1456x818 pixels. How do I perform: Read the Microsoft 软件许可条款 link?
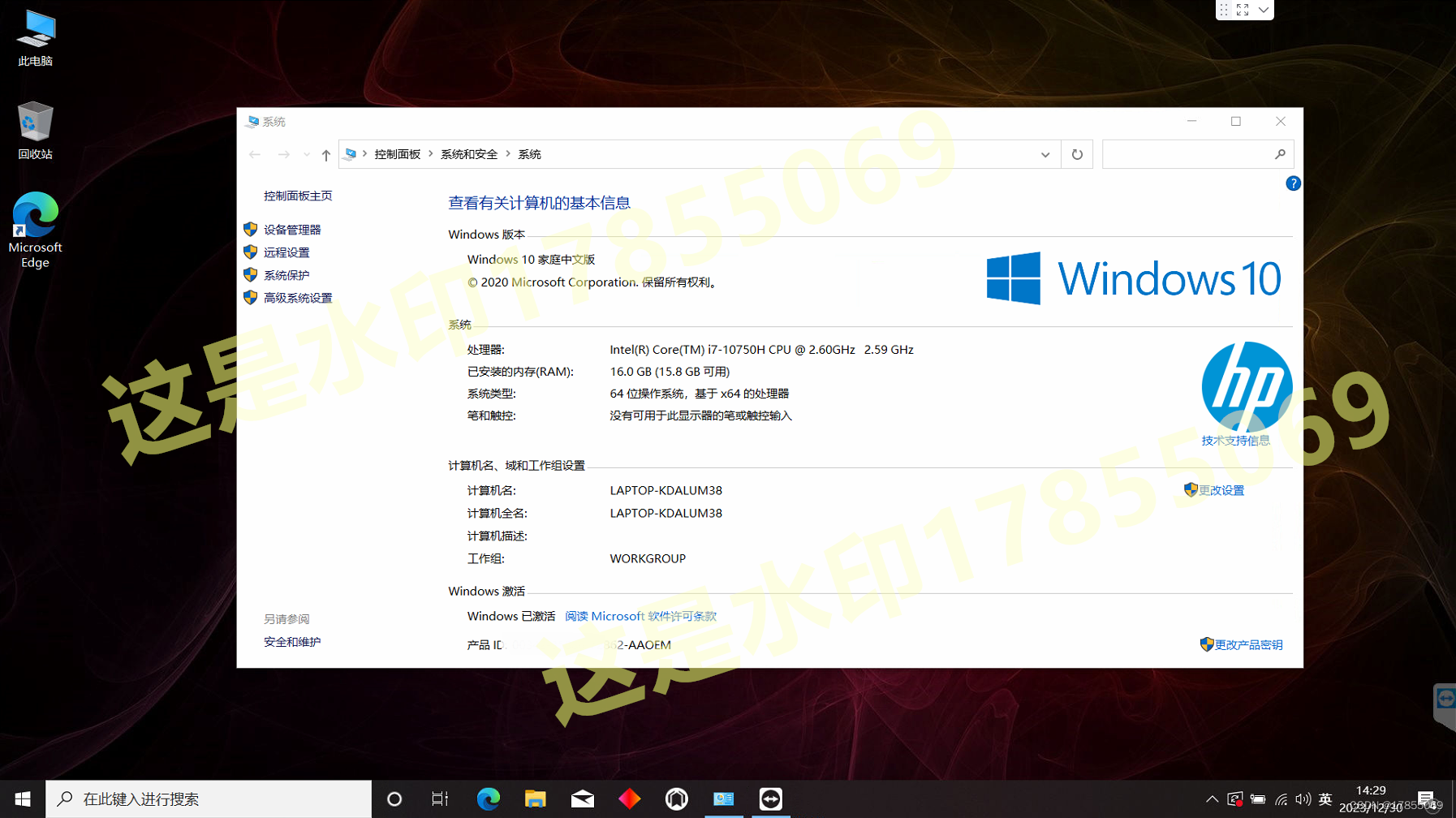[x=640, y=616]
